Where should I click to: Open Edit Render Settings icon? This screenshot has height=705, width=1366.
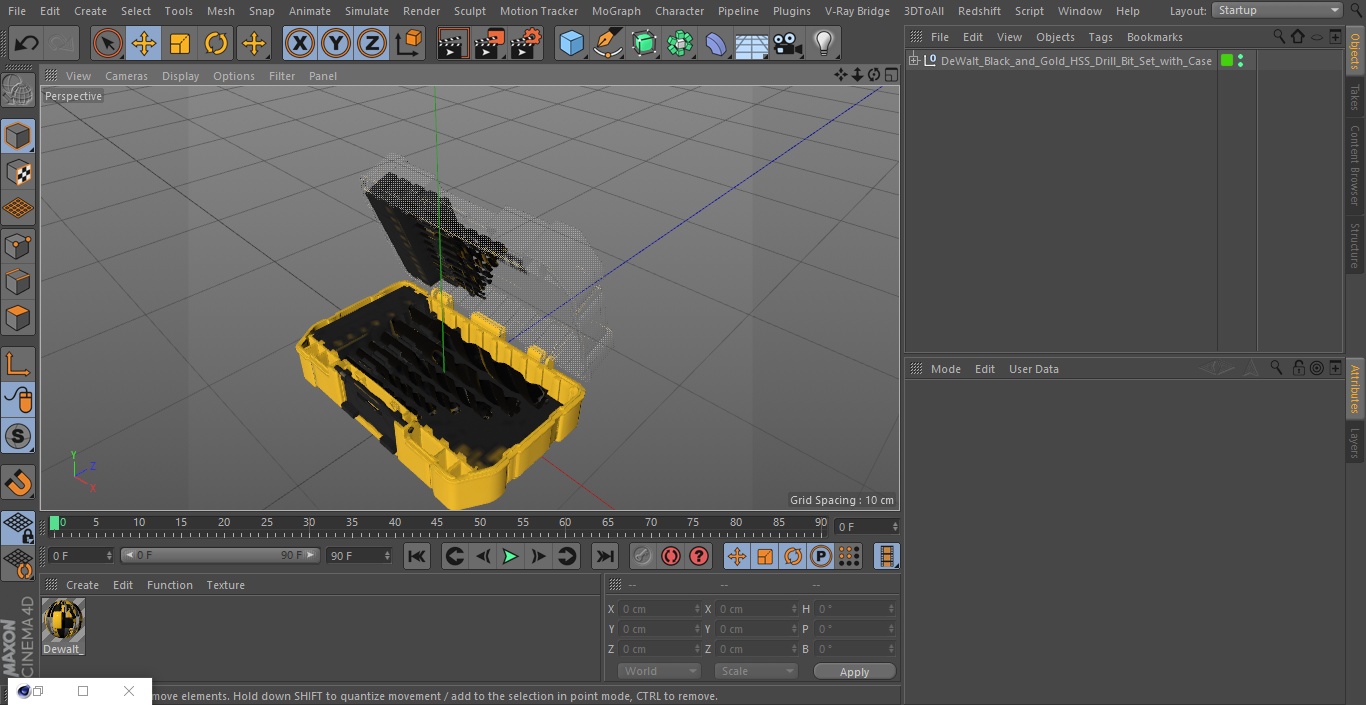coord(526,43)
